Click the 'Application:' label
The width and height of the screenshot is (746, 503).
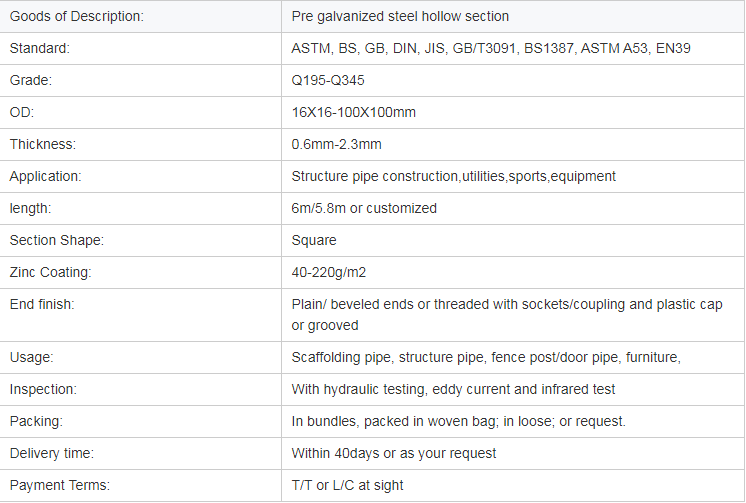45,176
